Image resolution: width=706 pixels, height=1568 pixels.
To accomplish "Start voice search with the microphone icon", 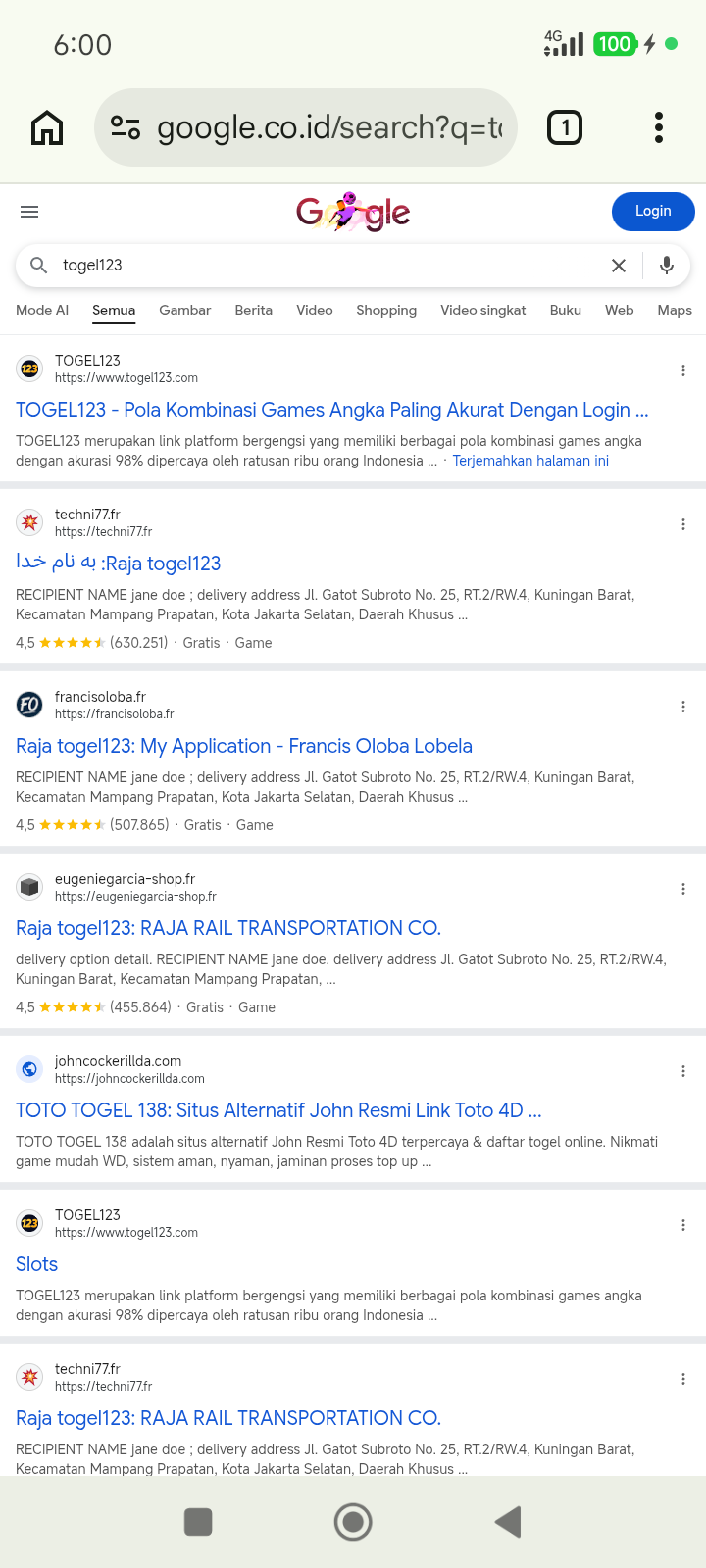I will click(x=667, y=266).
